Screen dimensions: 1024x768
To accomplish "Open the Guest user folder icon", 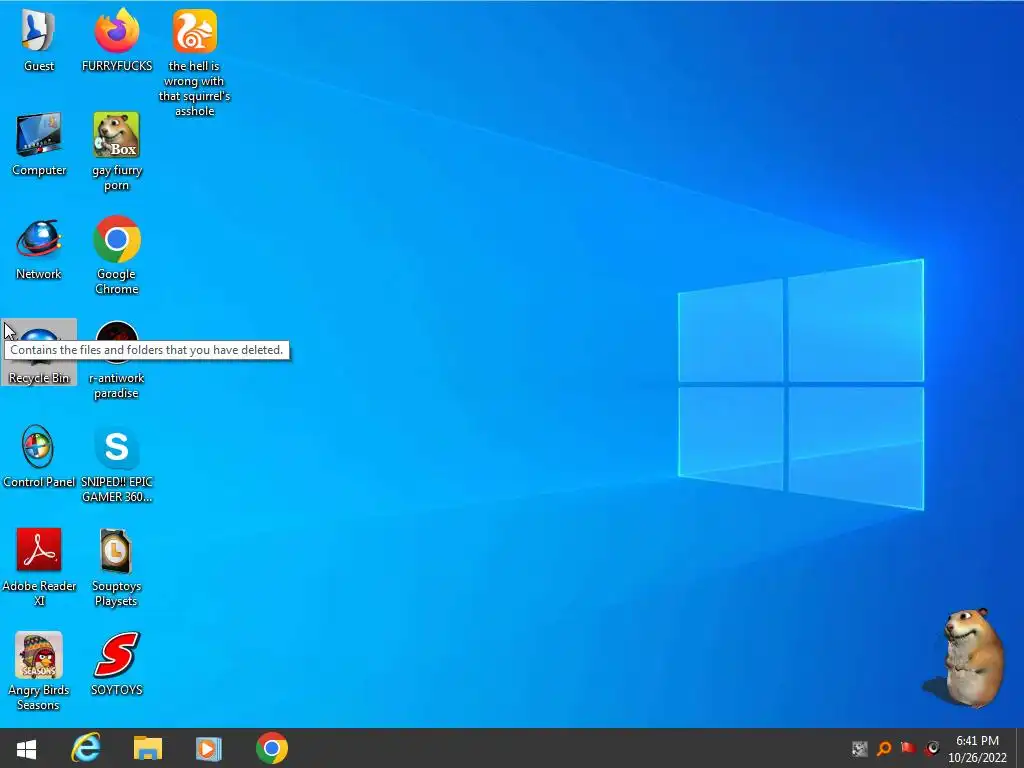I will tap(38, 31).
